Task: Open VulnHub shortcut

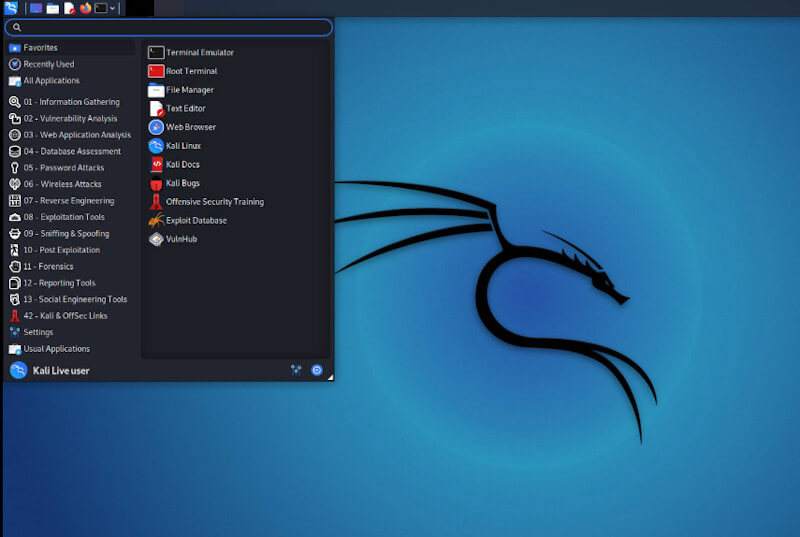Action: pos(236,239)
